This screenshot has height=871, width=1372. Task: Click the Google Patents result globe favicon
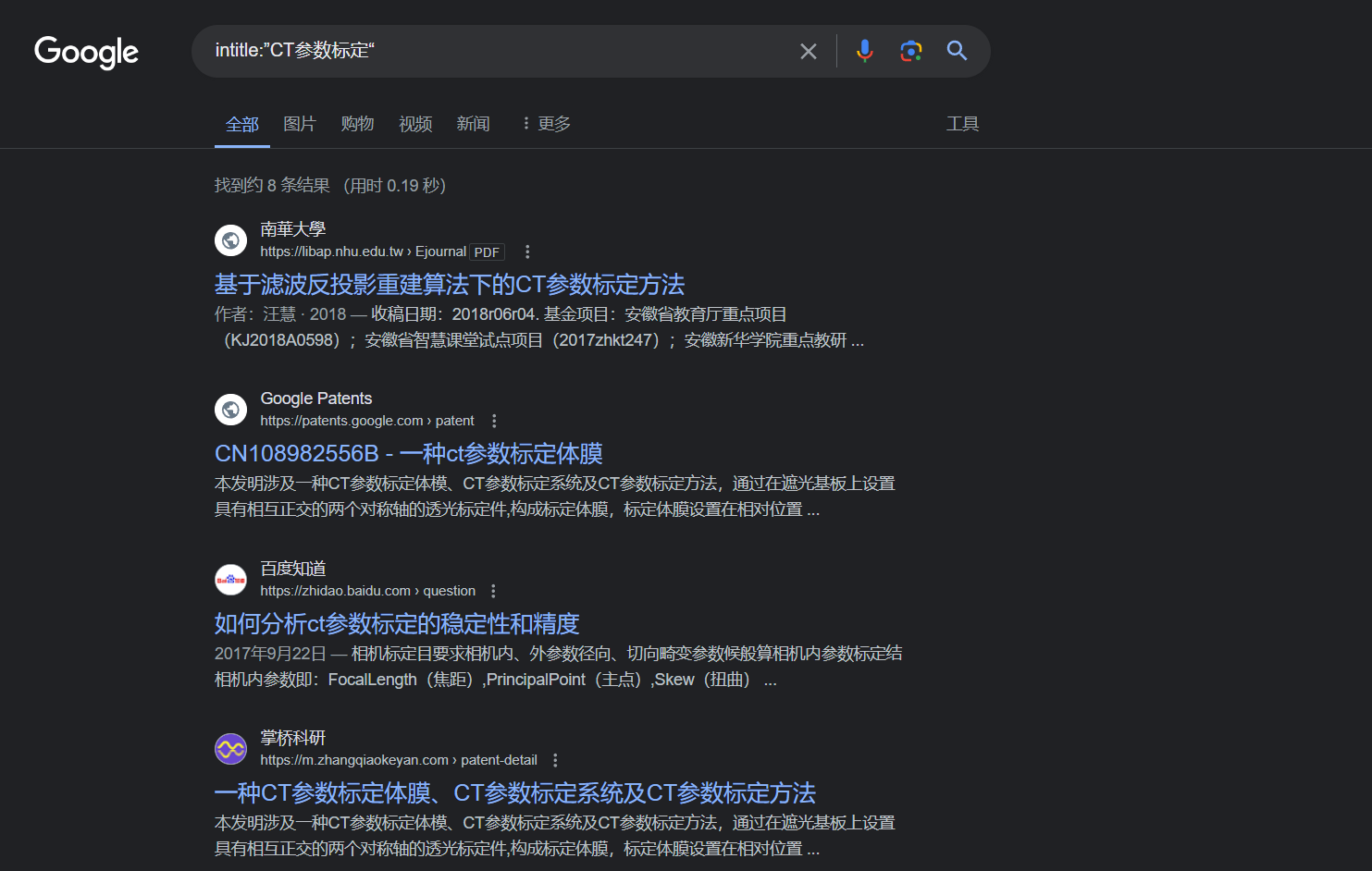[230, 410]
